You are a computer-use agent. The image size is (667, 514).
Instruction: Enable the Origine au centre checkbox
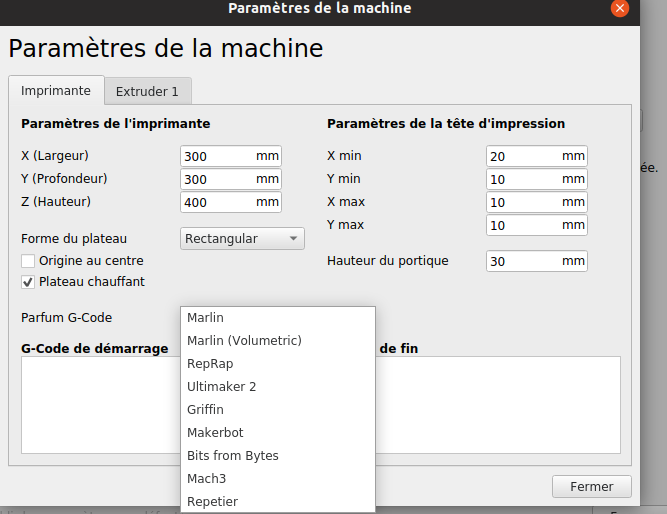click(x=29, y=261)
